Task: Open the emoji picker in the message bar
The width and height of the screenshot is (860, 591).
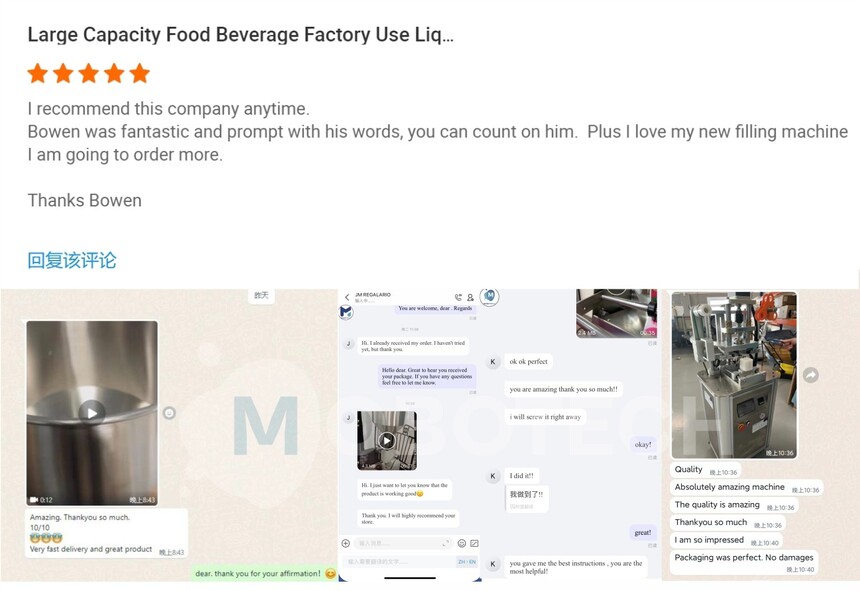Action: (461, 543)
